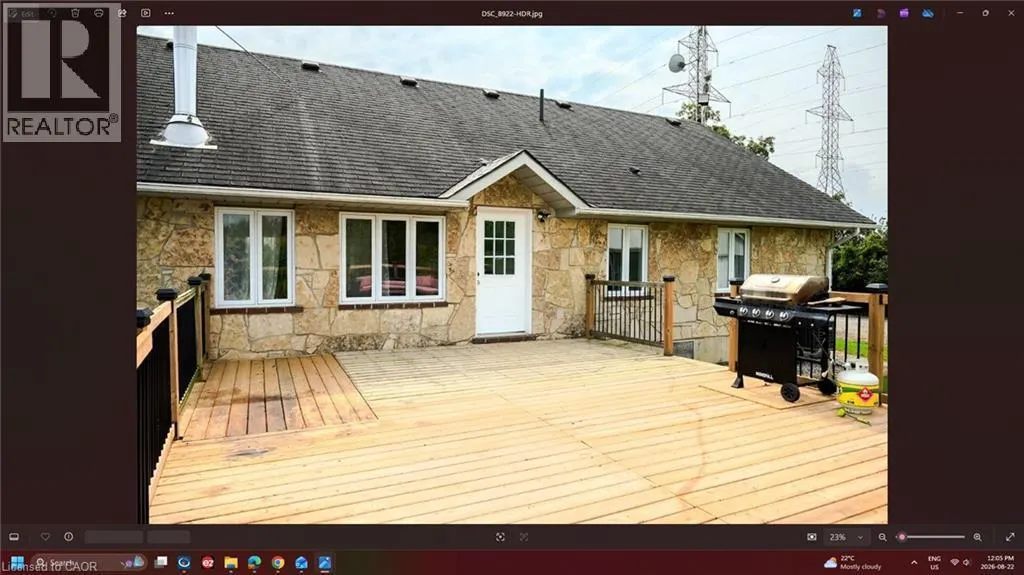
Task: Open the Mail app from the taskbar
Action: (301, 563)
